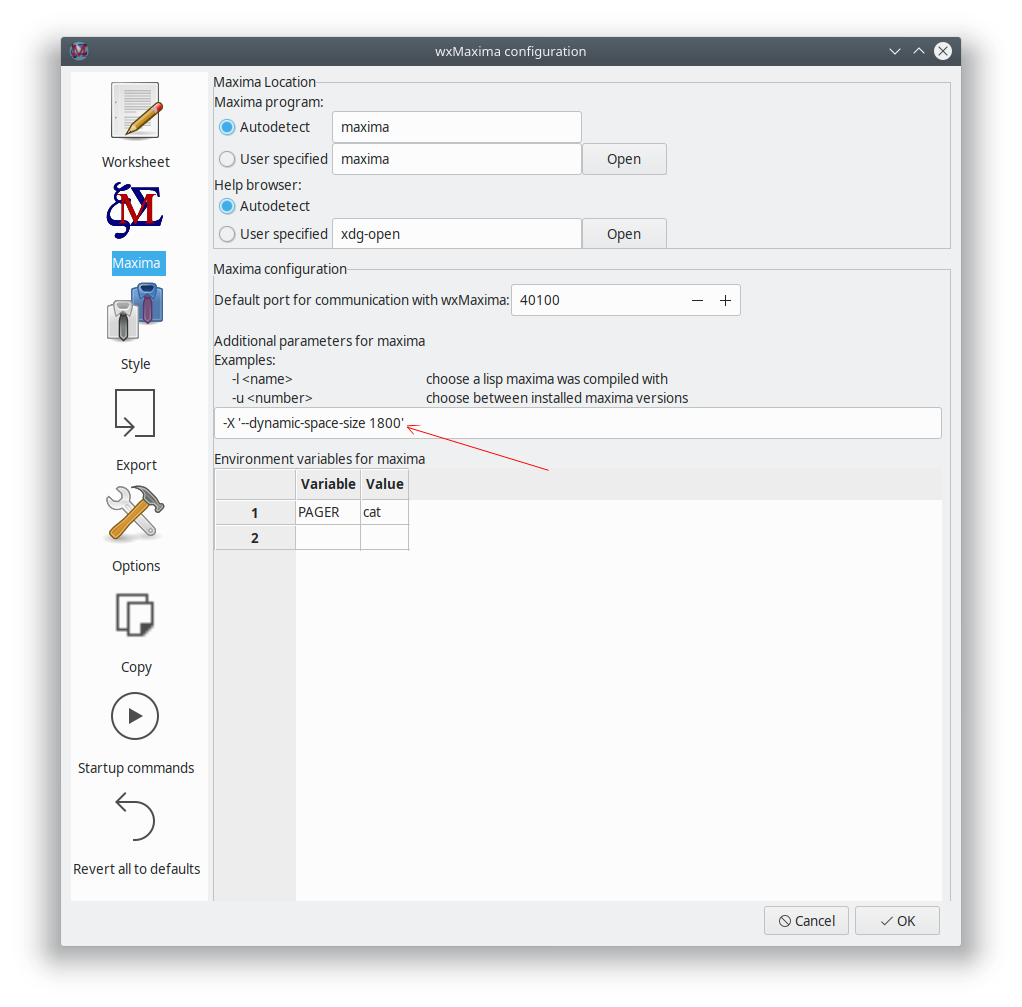Click the additional parameters field with dynamic-space-size

point(577,423)
